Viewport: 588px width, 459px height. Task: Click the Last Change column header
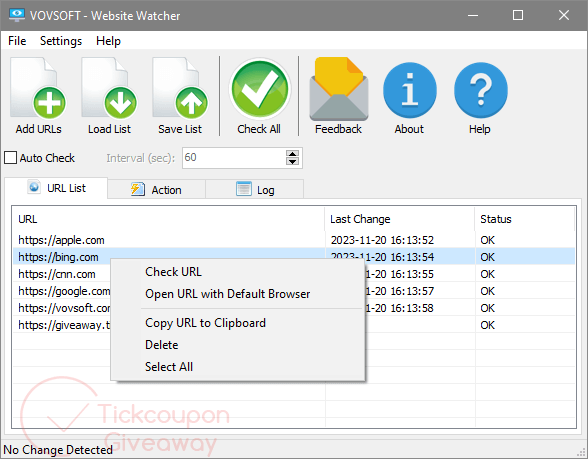click(x=400, y=219)
